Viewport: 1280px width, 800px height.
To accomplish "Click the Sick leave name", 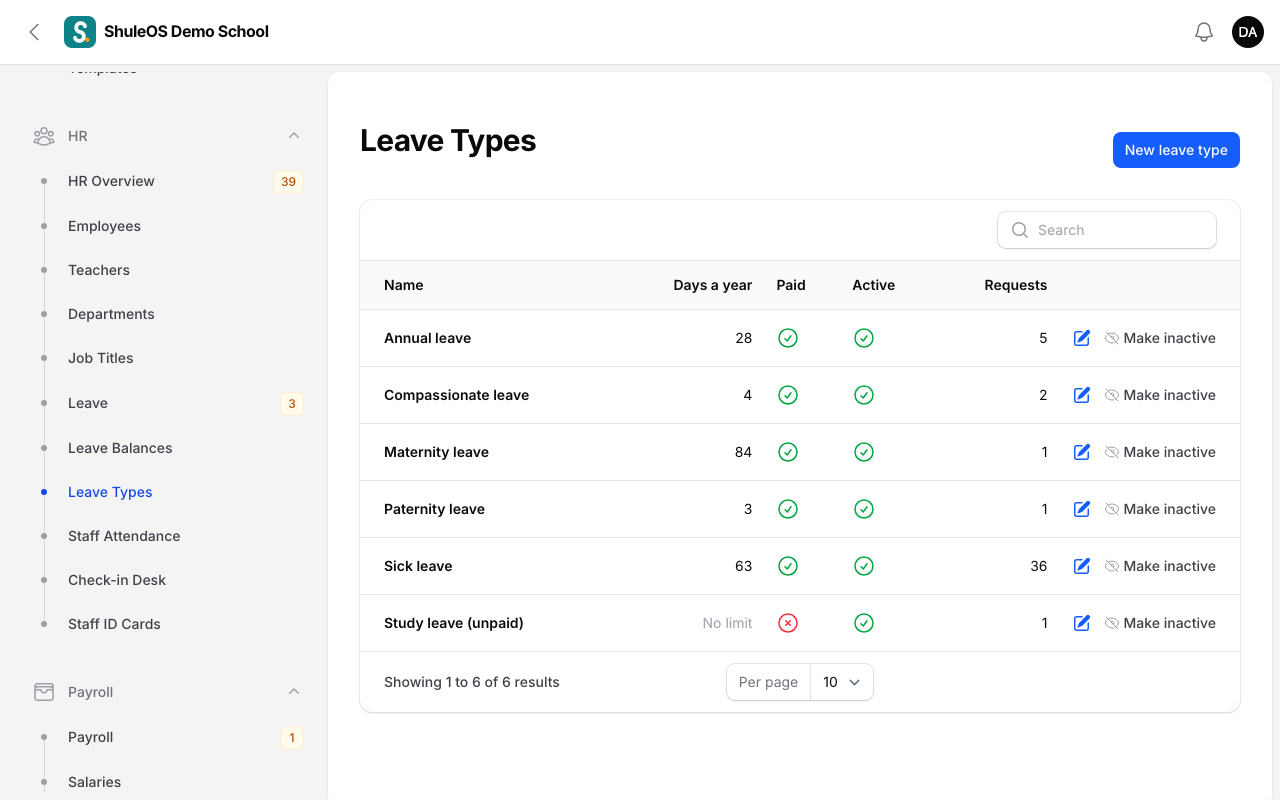I will point(418,566).
